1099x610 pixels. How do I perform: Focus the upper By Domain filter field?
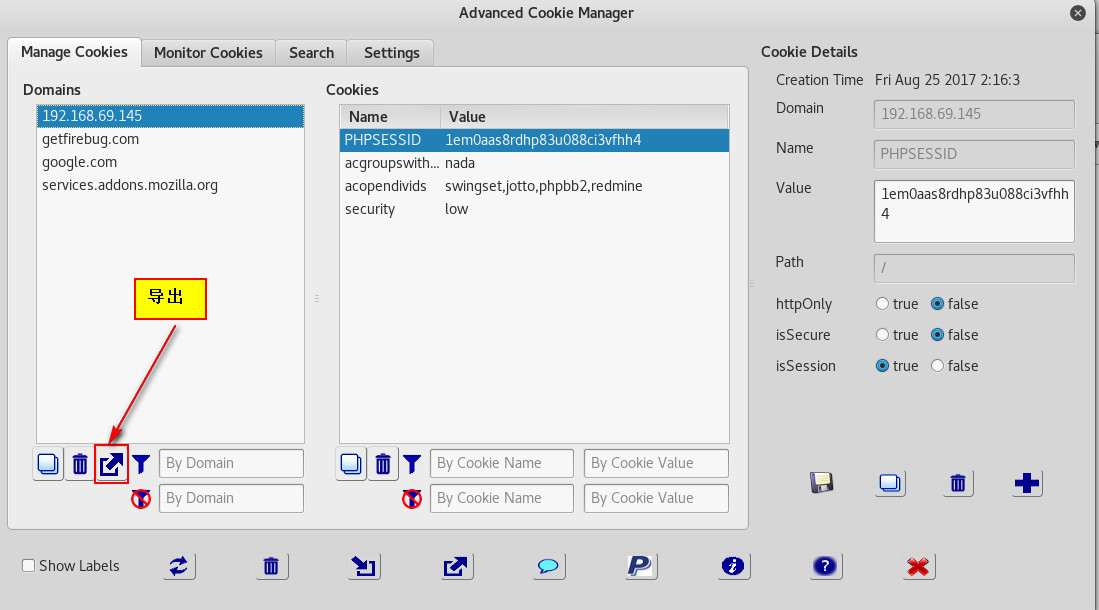[231, 463]
